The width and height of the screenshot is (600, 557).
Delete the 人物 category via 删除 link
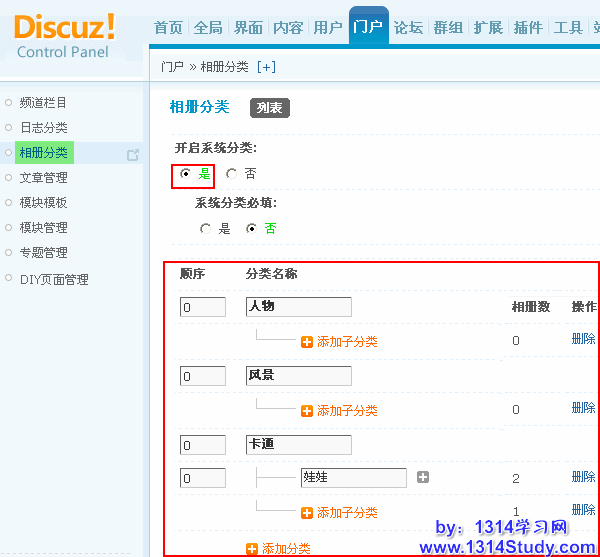pyautogui.click(x=583, y=339)
